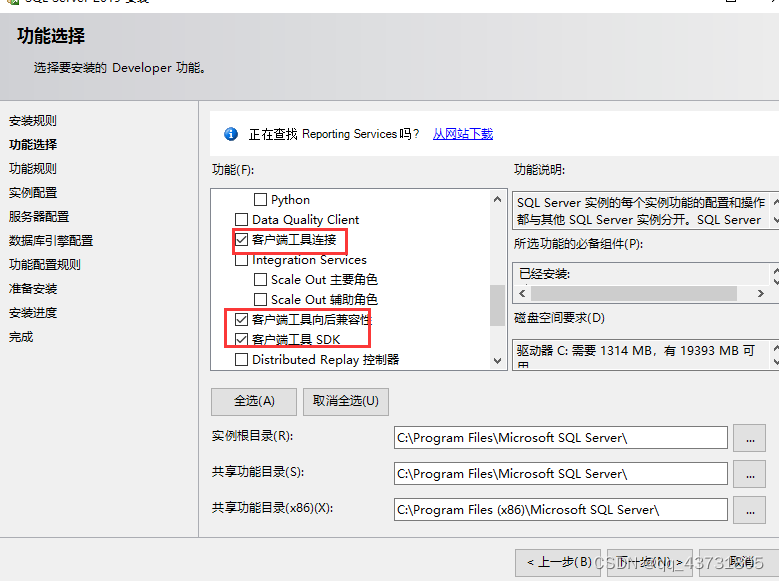Focus the 共享功能目录(x86)(X) path field
Screen dimensions: 779x581
tap(561, 509)
